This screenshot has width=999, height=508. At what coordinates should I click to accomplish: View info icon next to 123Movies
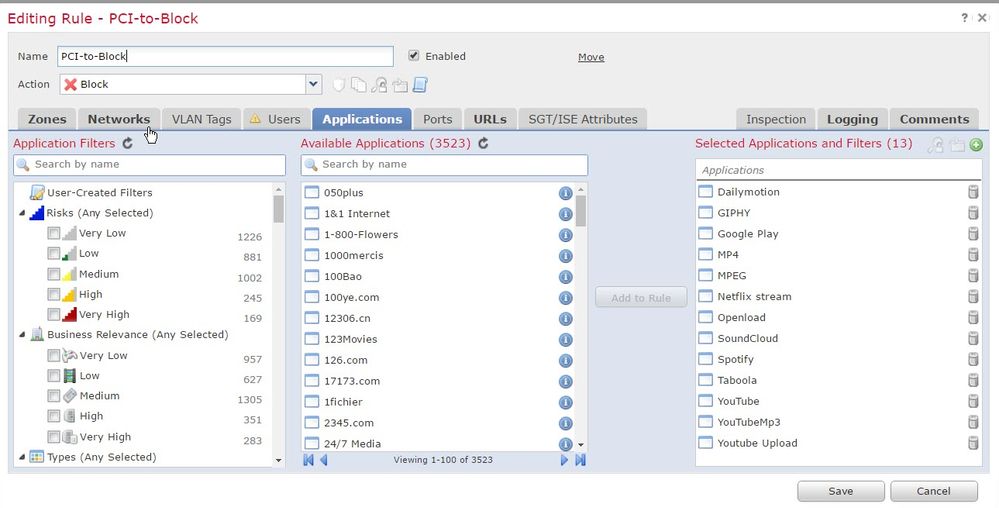[565, 340]
